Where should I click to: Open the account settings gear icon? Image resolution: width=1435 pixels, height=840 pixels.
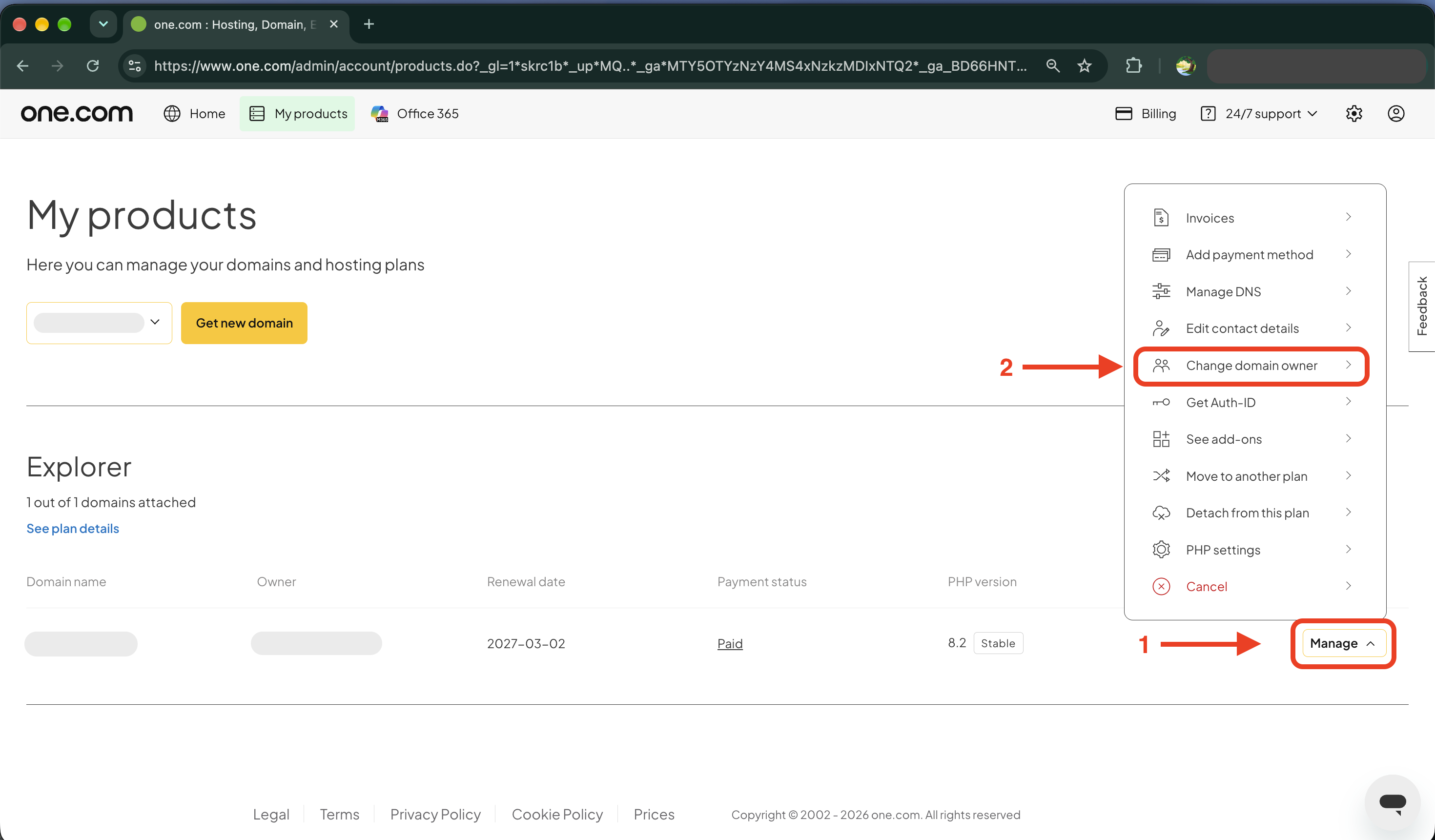(x=1353, y=113)
